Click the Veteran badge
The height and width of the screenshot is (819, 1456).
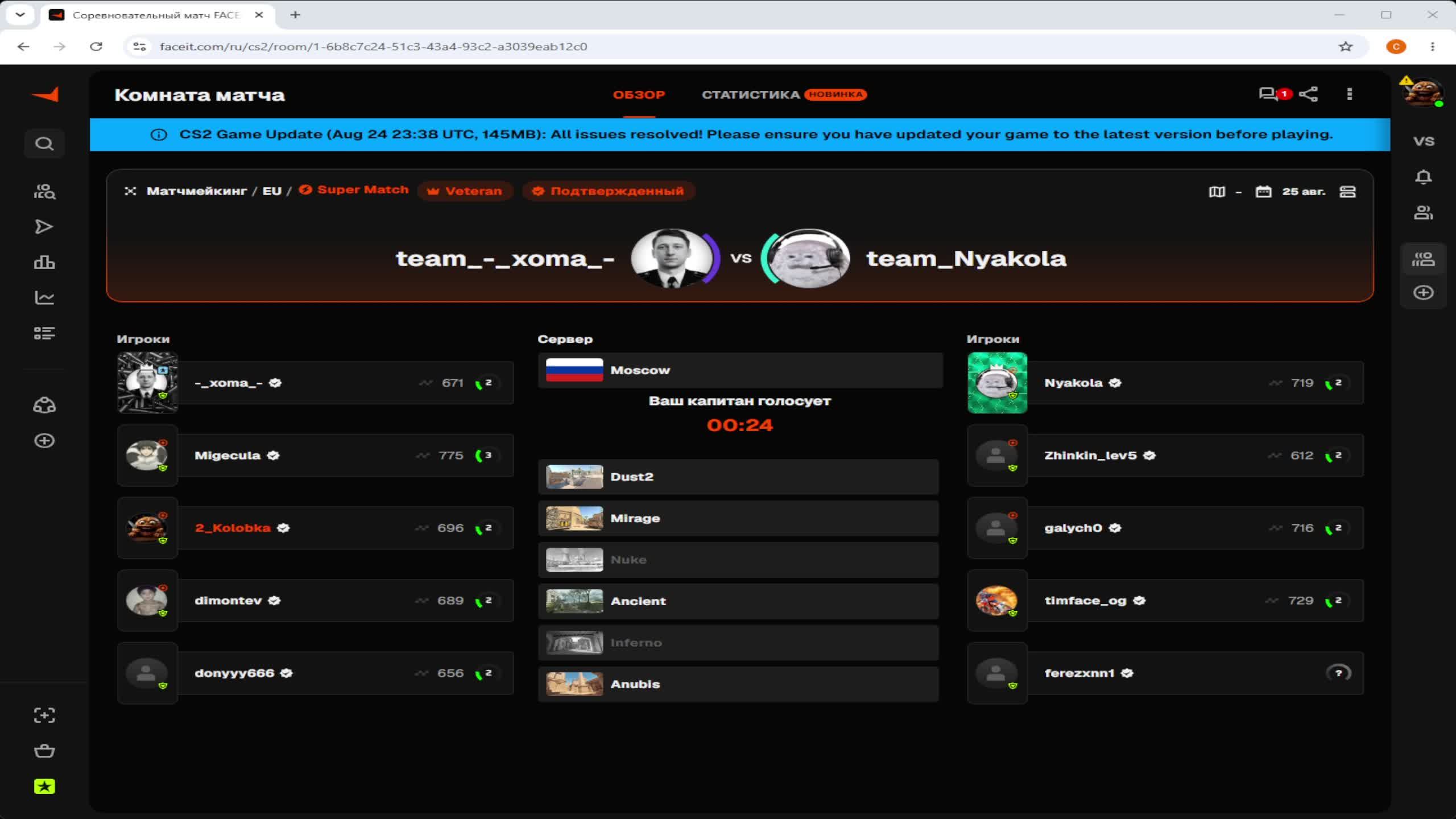pyautogui.click(x=465, y=191)
